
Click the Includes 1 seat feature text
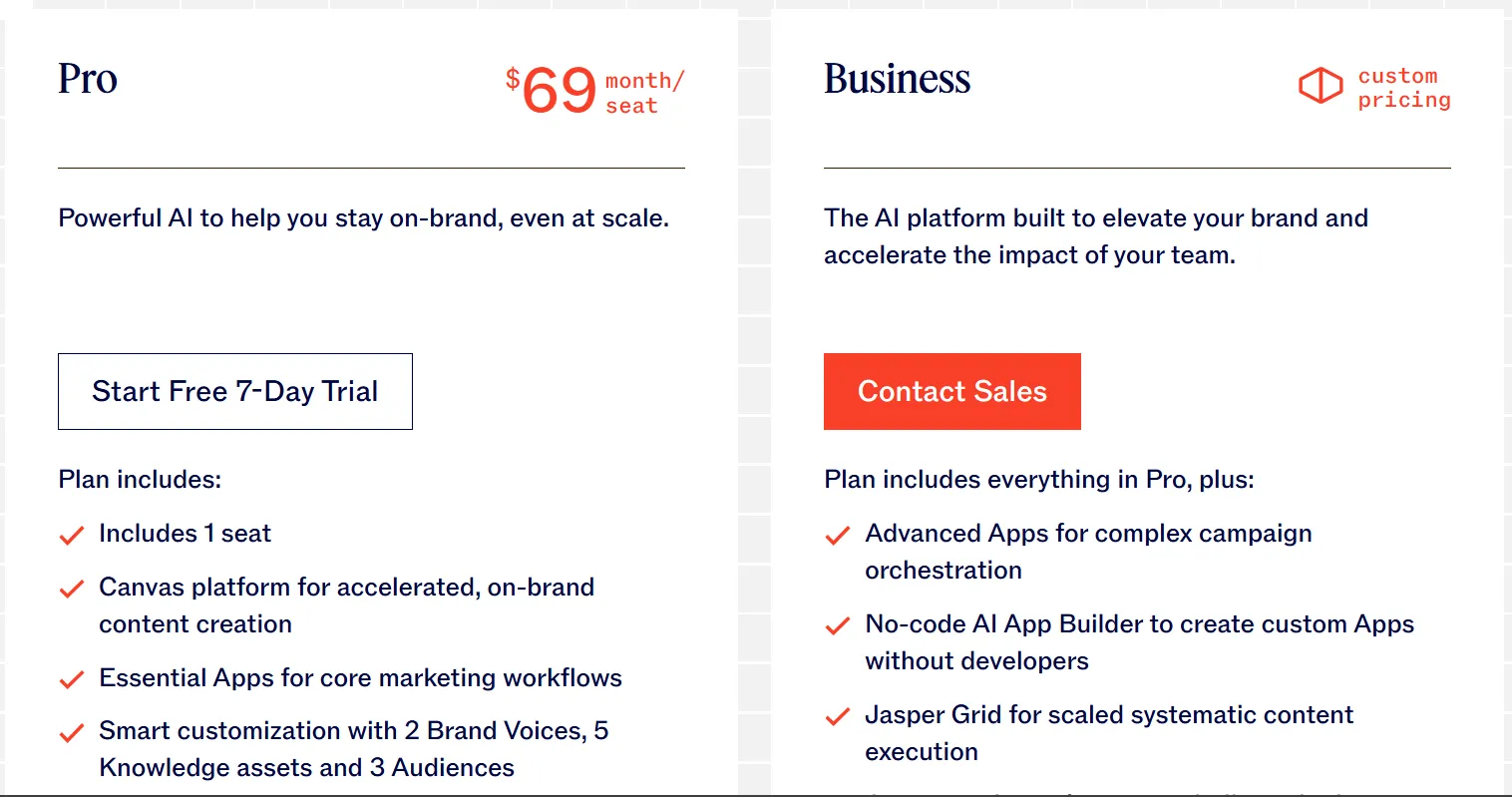tap(185, 534)
